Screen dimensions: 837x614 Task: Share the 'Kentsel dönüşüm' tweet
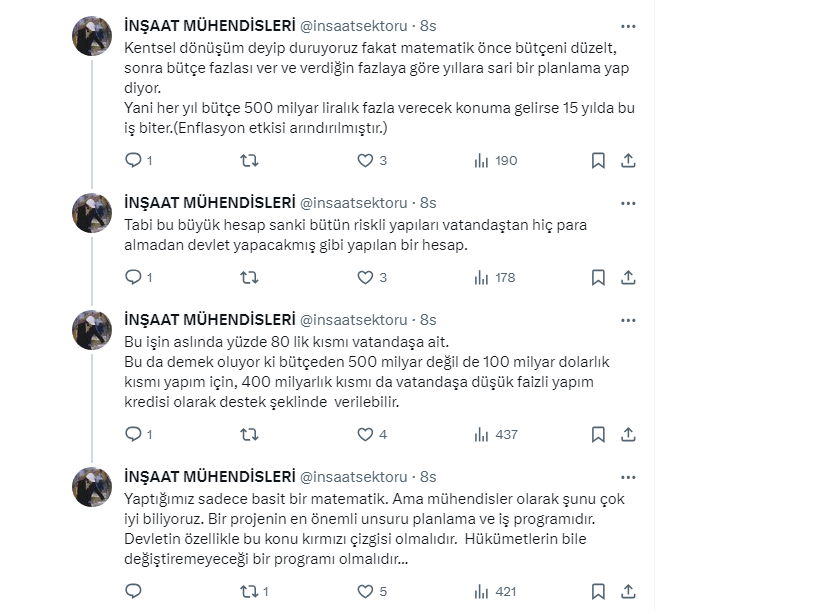(628, 160)
